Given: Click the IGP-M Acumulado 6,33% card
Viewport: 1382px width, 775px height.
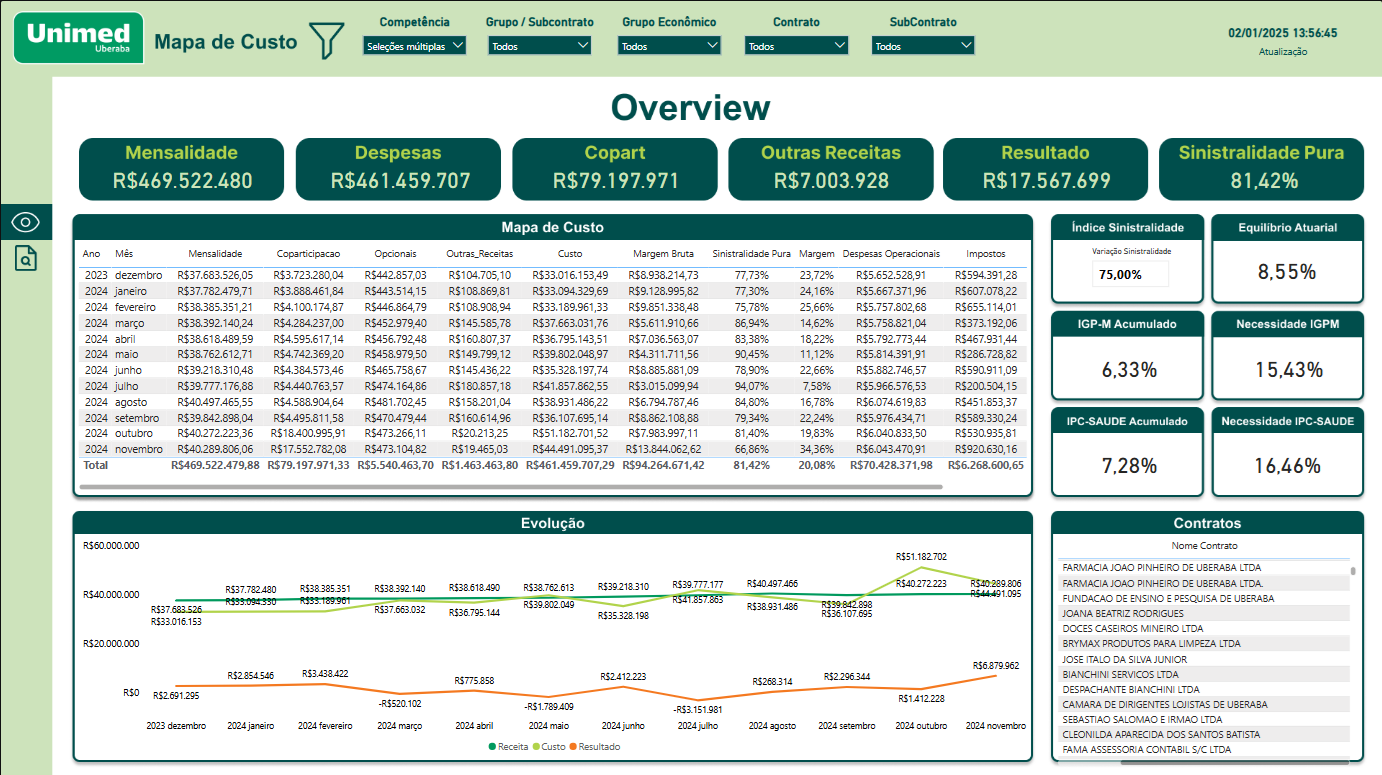Looking at the screenshot, I should click(x=1127, y=355).
